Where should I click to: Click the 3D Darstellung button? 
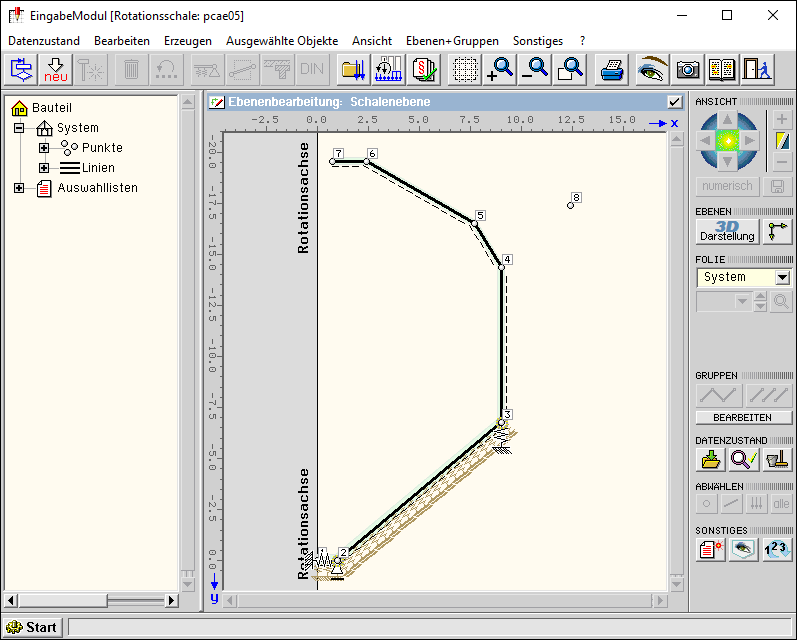(727, 231)
